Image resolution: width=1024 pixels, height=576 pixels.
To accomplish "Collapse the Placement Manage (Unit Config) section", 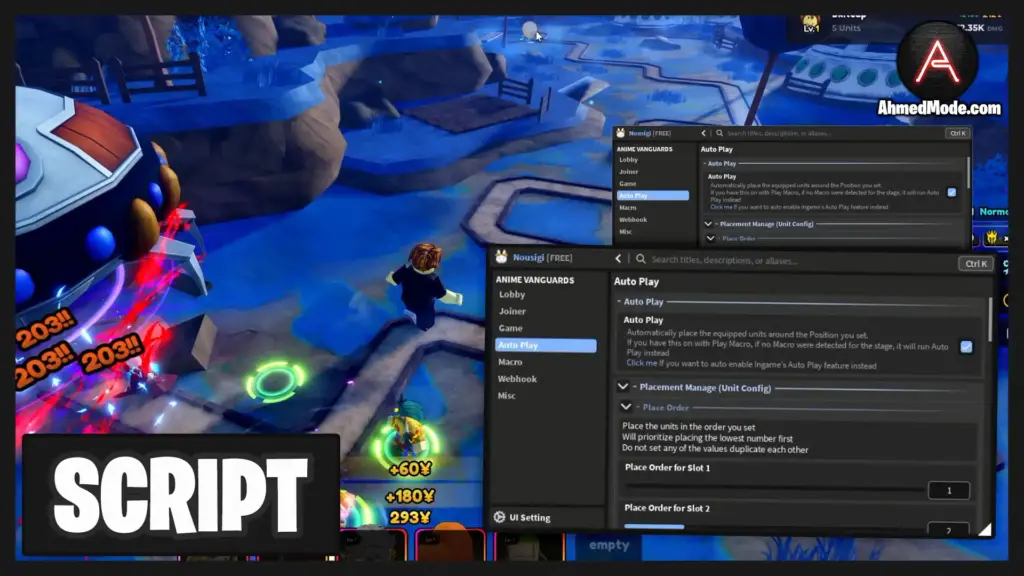I will pyautogui.click(x=623, y=387).
